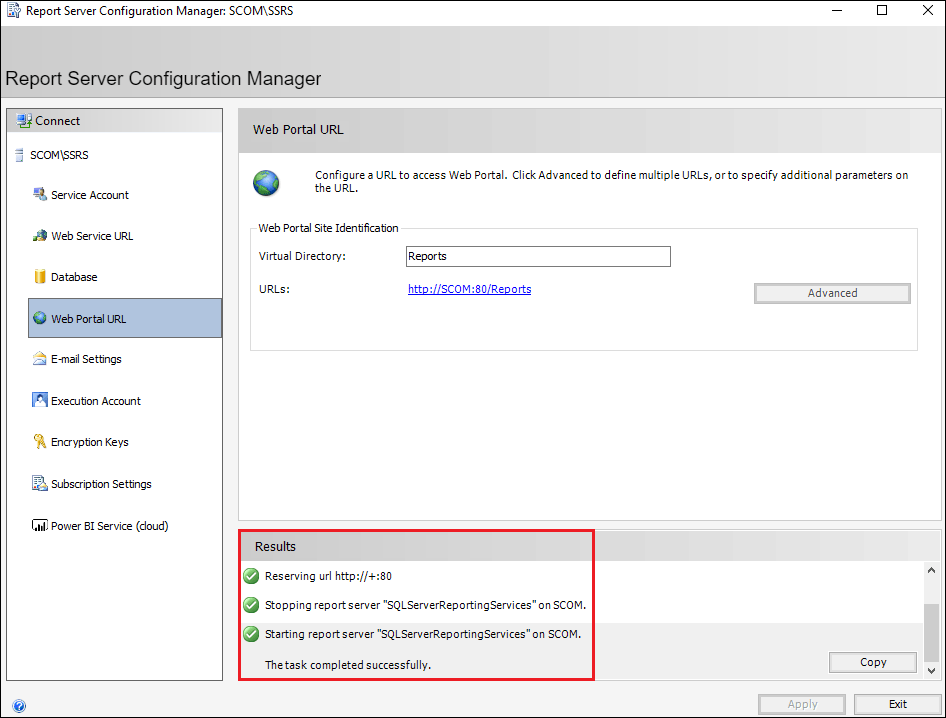946x718 pixels.
Task: Click the green check beside Starting report server
Action: (x=251, y=634)
